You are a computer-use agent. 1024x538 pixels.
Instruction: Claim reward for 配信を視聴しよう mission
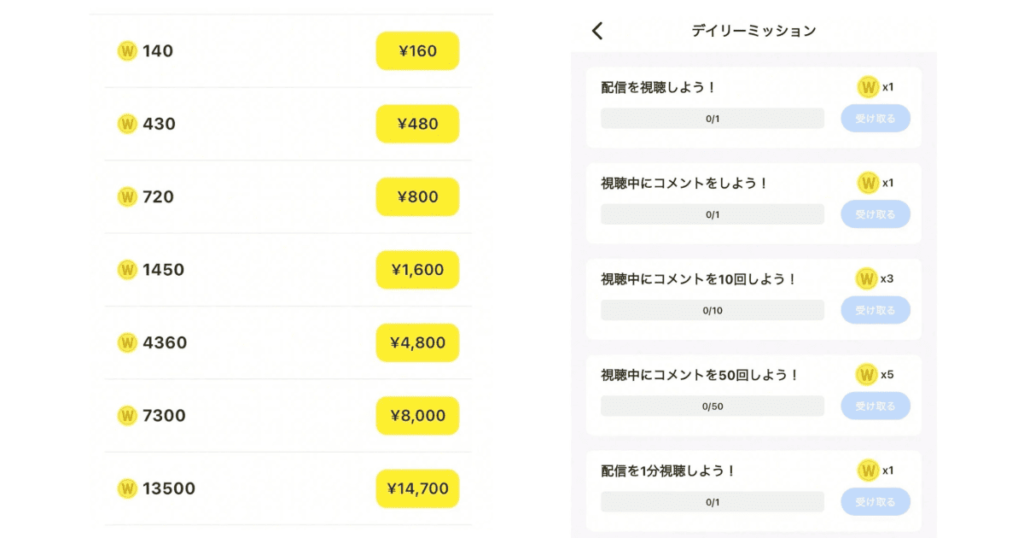(875, 118)
